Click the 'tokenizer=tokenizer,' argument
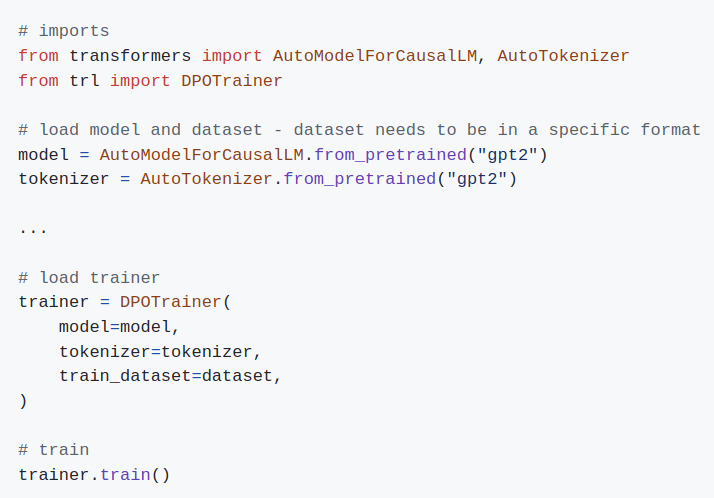Image resolution: width=714 pixels, height=498 pixels. (x=160, y=352)
